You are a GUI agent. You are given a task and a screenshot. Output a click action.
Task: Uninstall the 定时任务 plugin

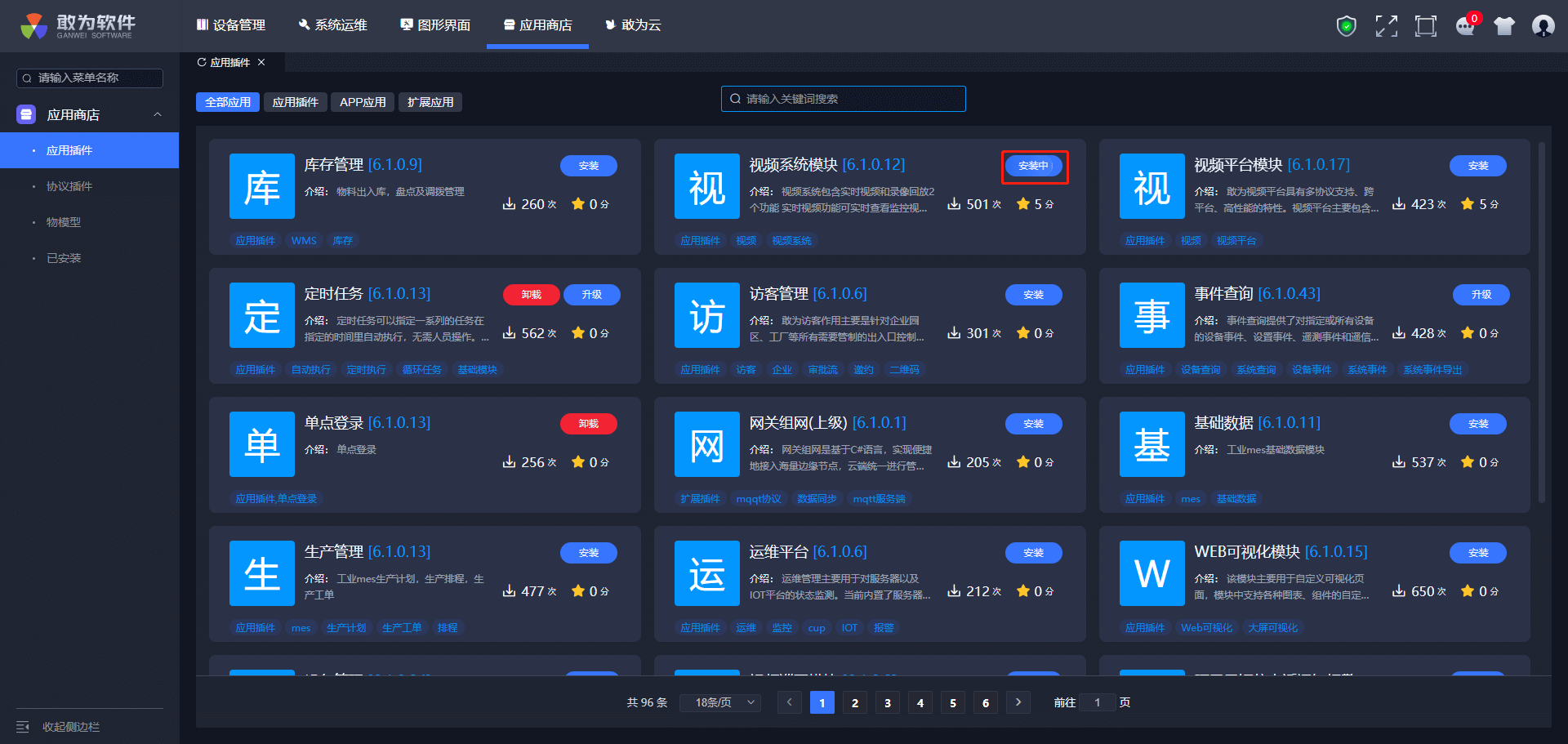[x=532, y=295]
